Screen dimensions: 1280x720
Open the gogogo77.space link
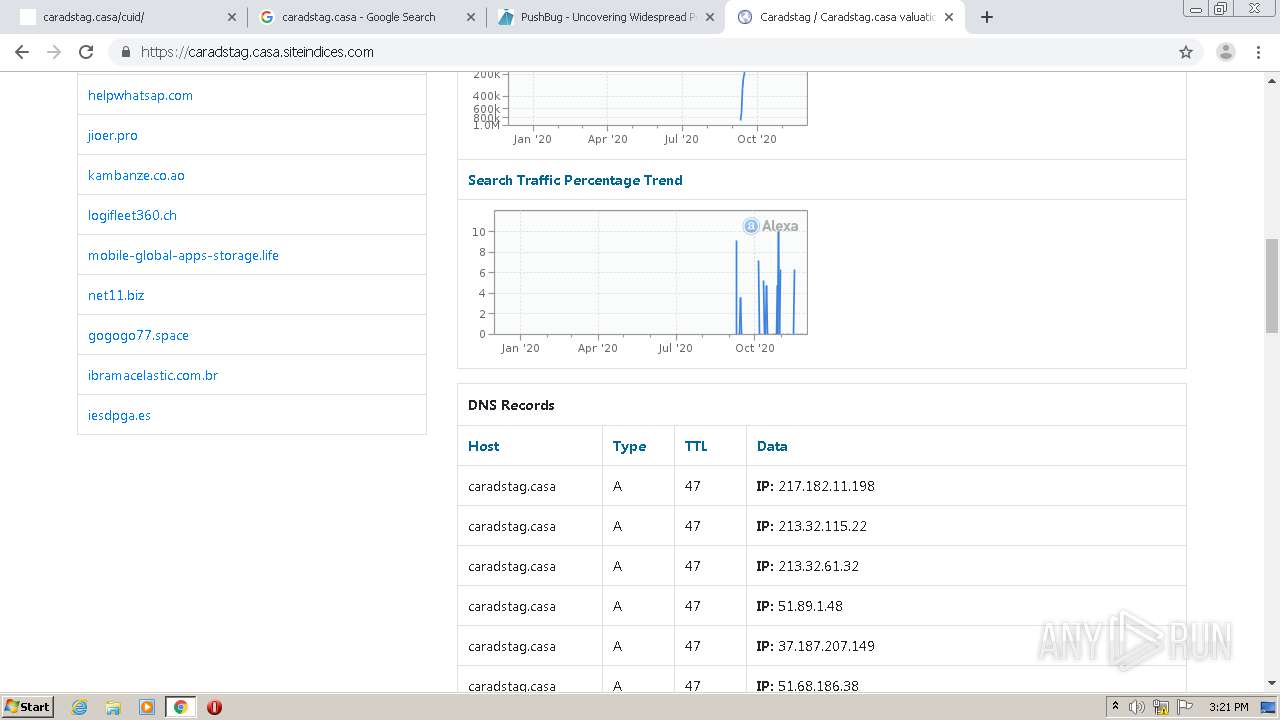coord(138,335)
